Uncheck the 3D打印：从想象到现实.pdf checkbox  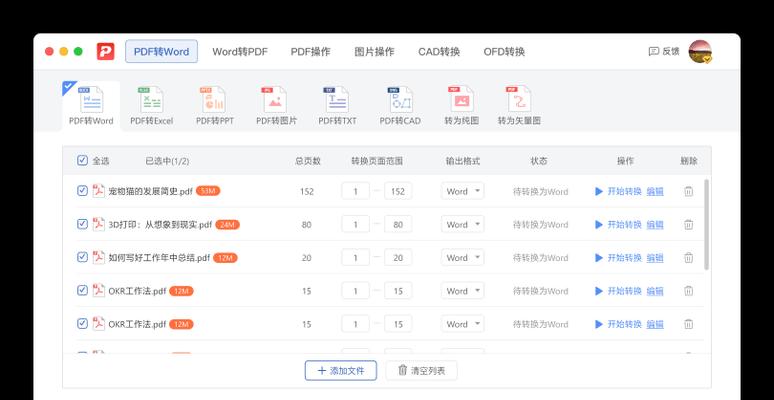[82, 224]
